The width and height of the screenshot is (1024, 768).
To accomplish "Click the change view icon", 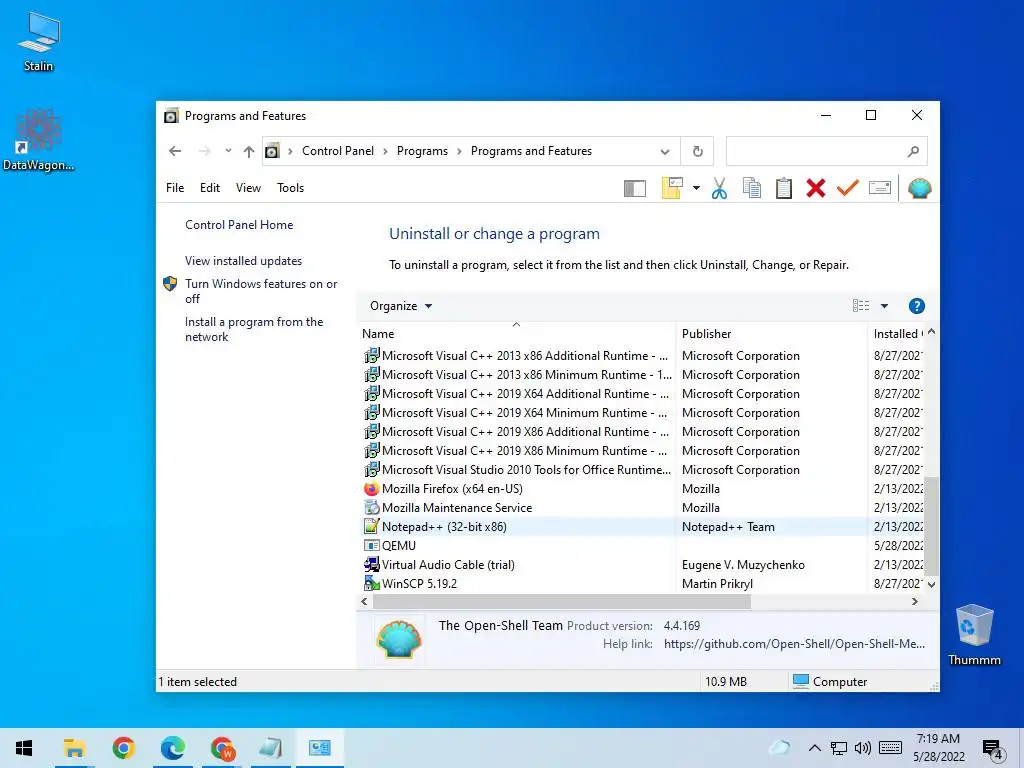I will pos(861,306).
